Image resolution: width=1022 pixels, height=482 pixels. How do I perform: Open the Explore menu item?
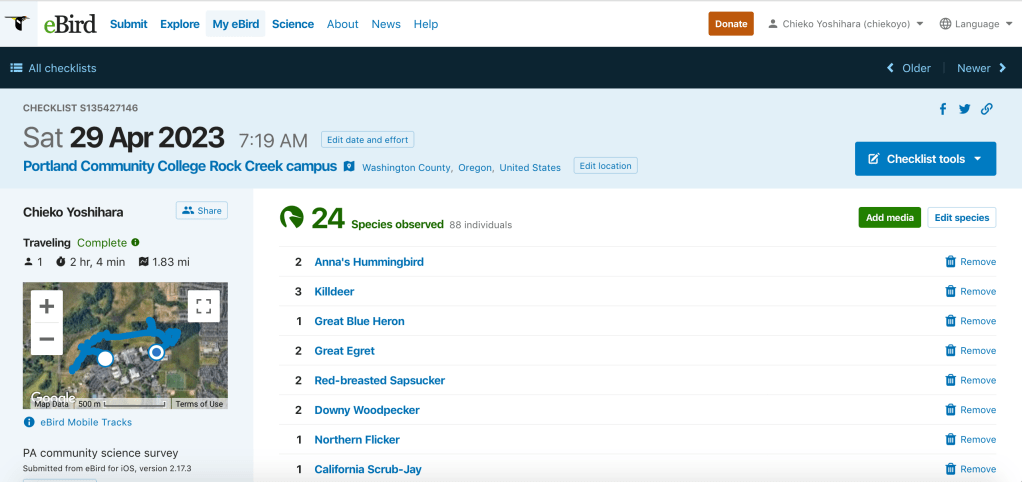(x=180, y=24)
